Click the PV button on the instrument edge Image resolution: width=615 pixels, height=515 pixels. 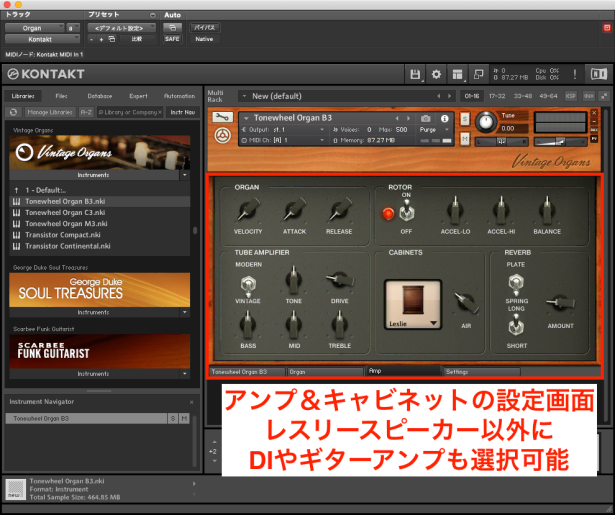pos(594,139)
